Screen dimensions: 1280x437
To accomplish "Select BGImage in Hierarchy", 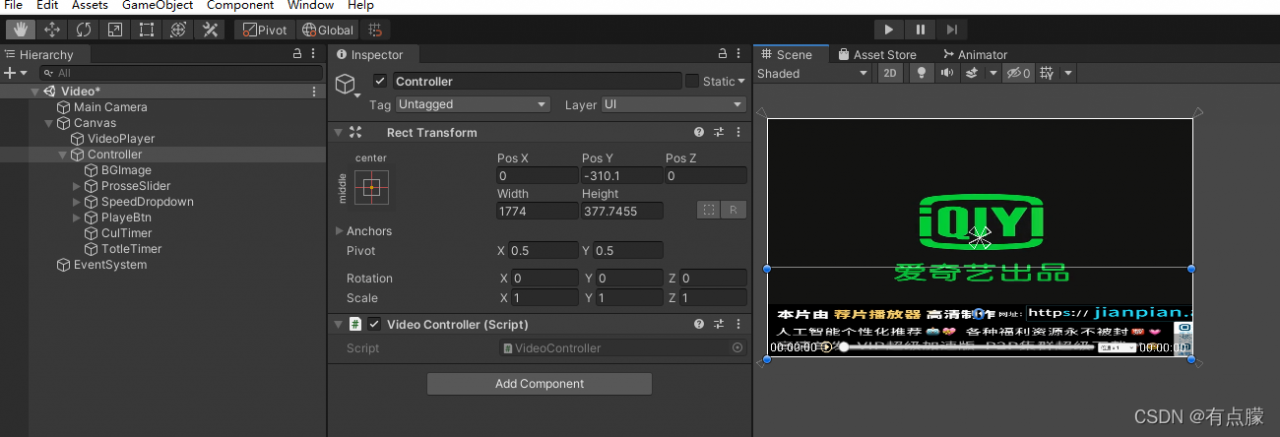I will tap(126, 171).
